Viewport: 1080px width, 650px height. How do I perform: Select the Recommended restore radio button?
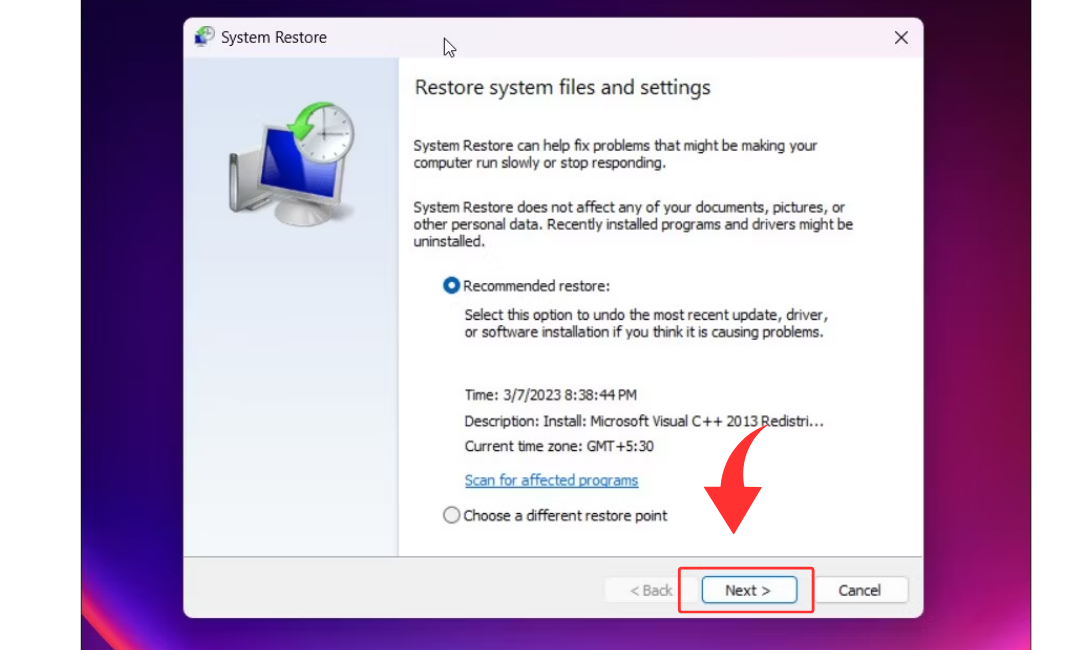[x=452, y=286]
